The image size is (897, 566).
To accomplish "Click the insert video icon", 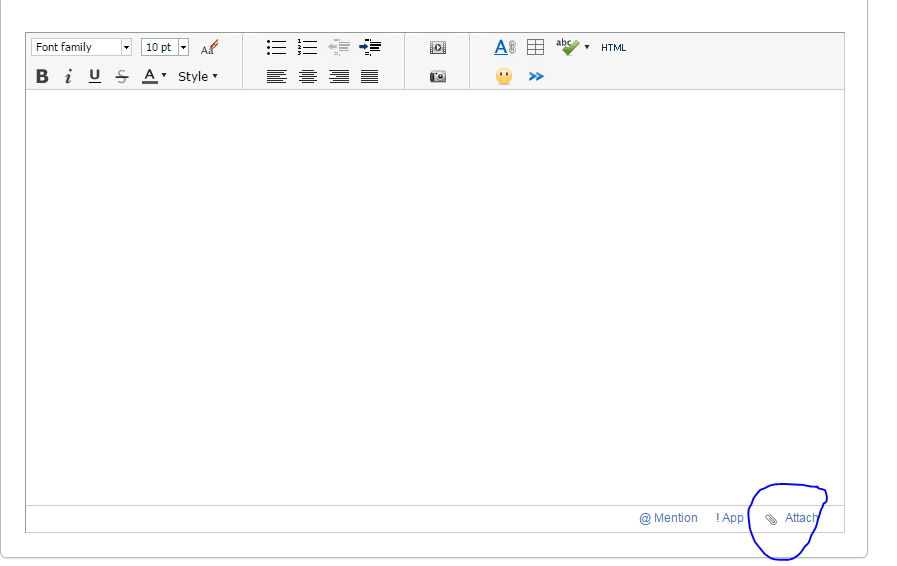I will tap(438, 48).
